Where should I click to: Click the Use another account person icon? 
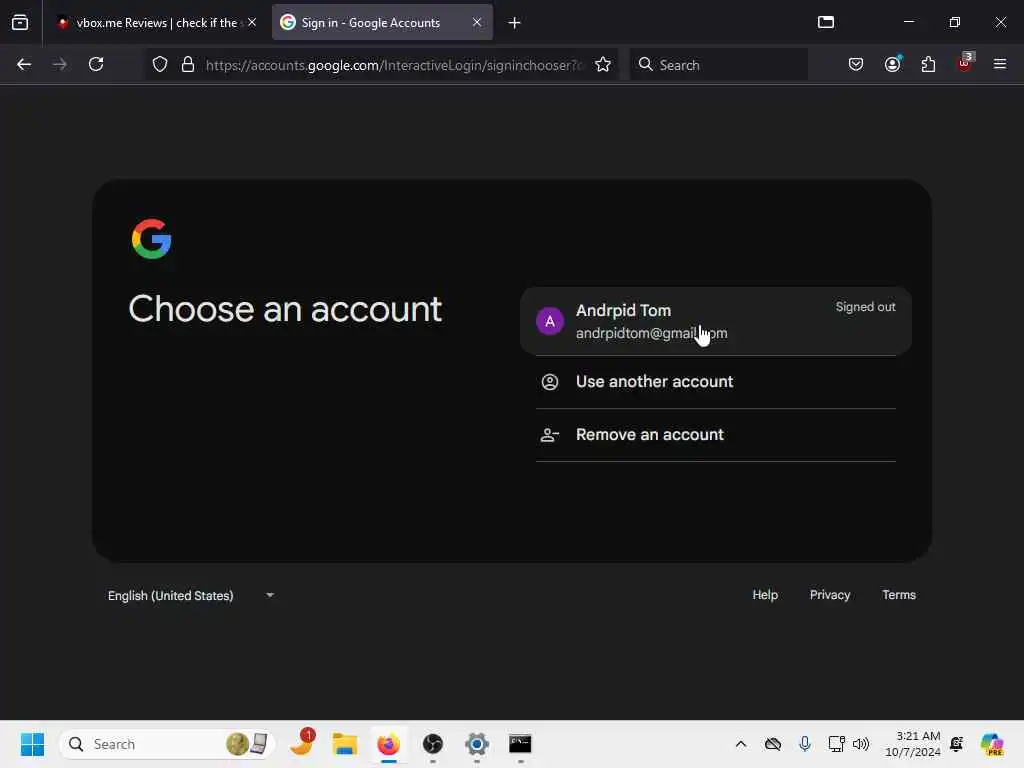[550, 381]
